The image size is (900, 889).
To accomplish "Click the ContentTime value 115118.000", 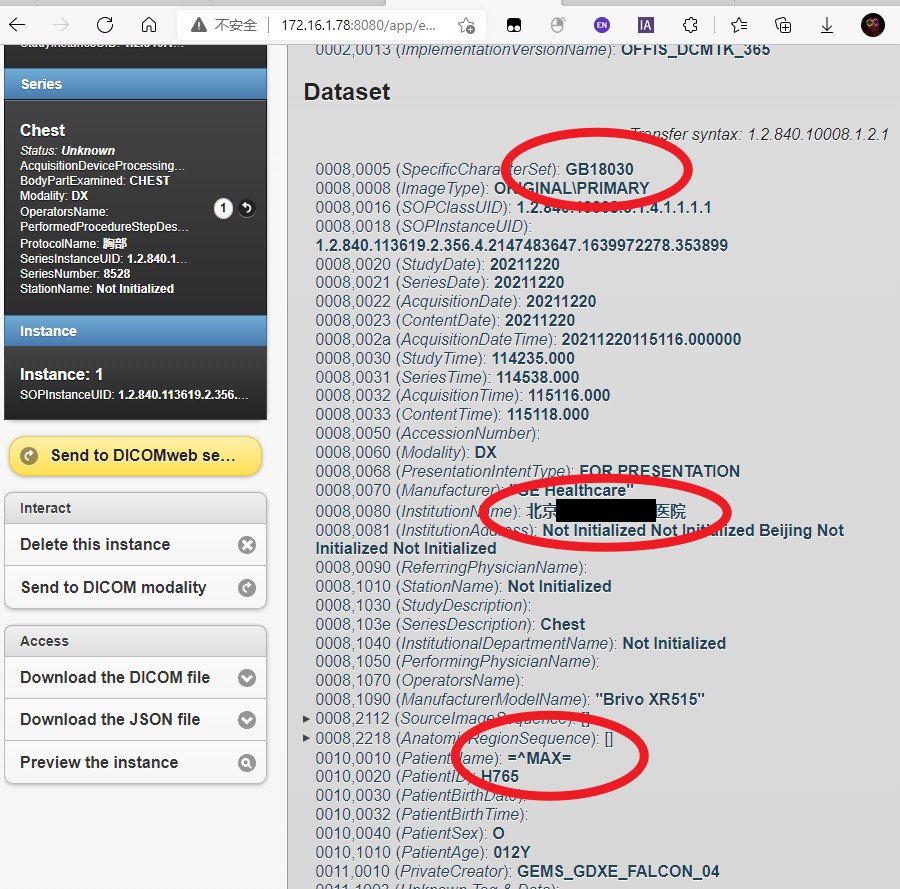I will click(x=548, y=414).
